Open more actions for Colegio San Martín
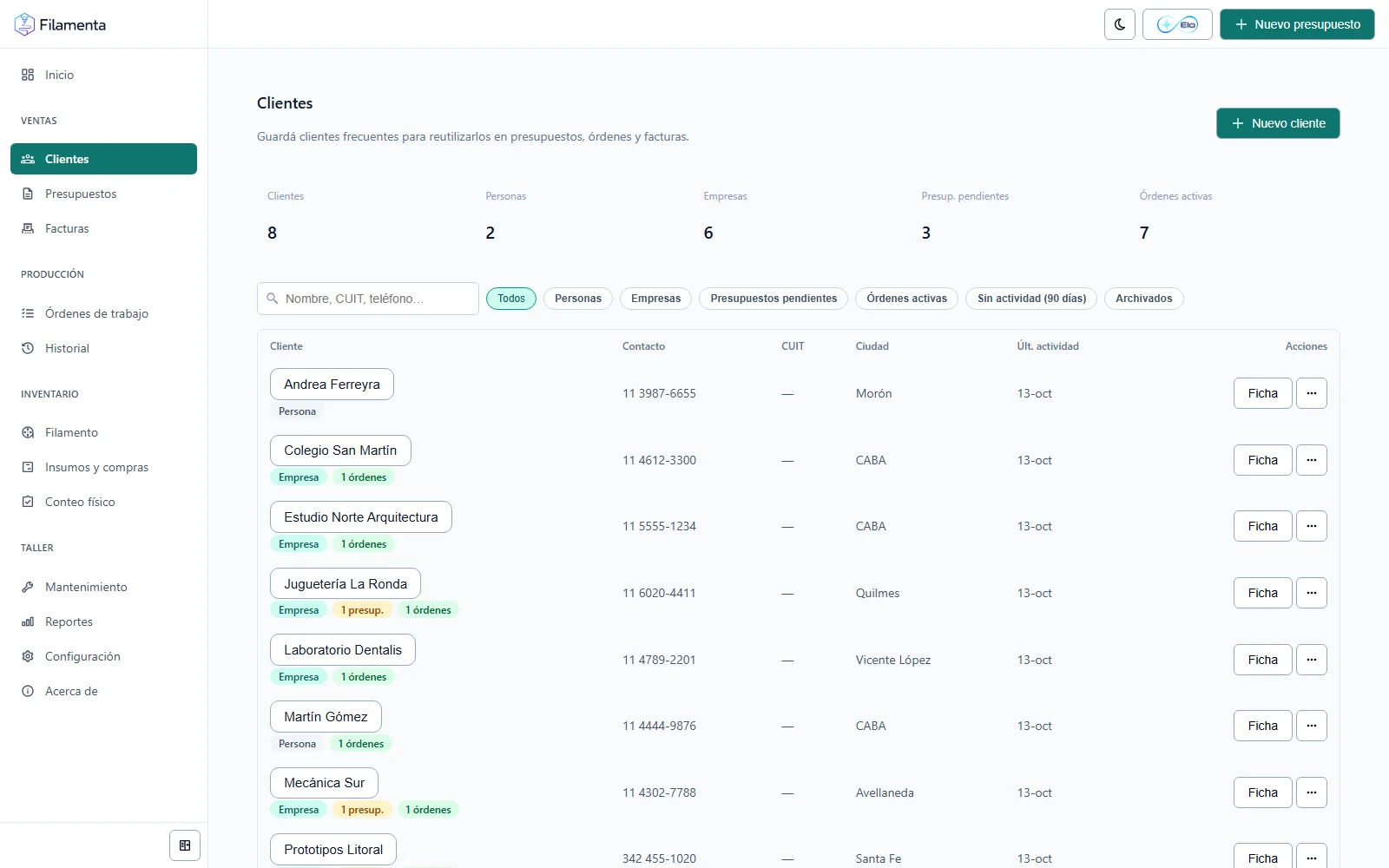Screen dimensions: 1389x868 coord(1312,460)
